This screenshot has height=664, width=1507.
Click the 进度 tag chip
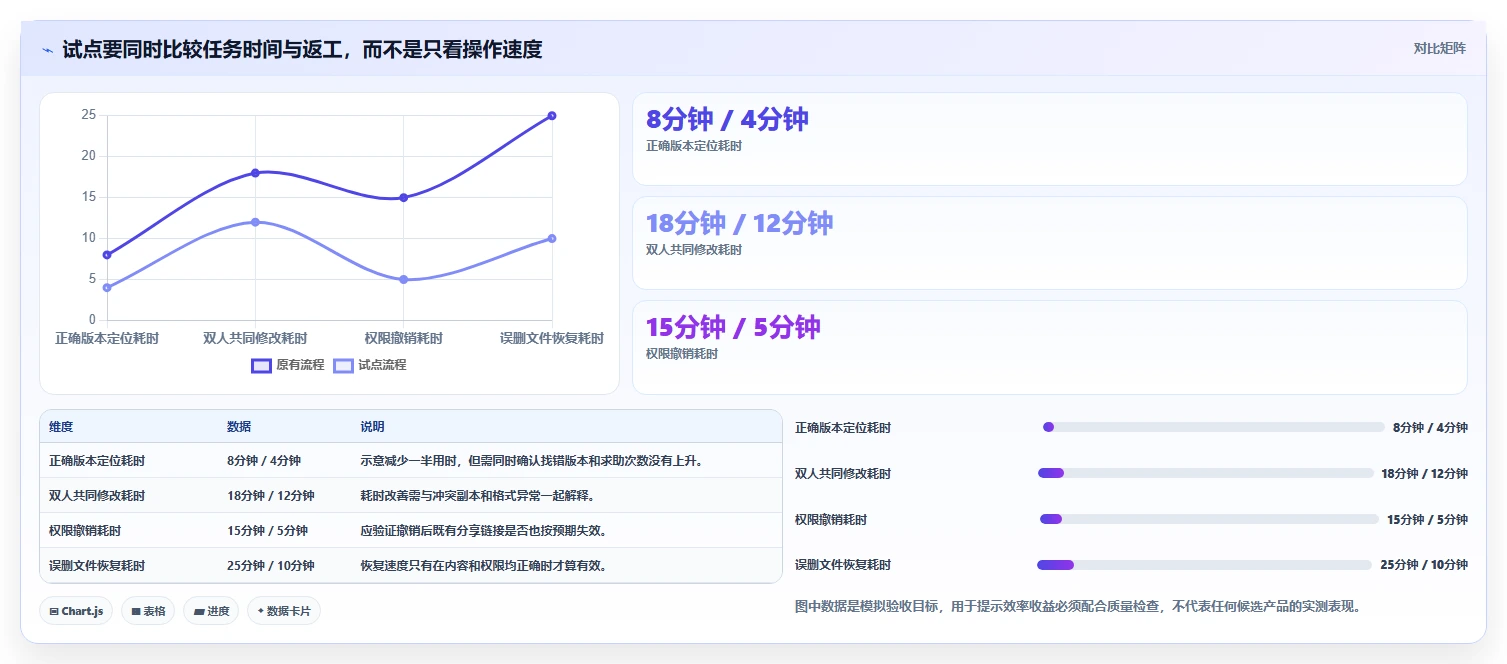(211, 611)
